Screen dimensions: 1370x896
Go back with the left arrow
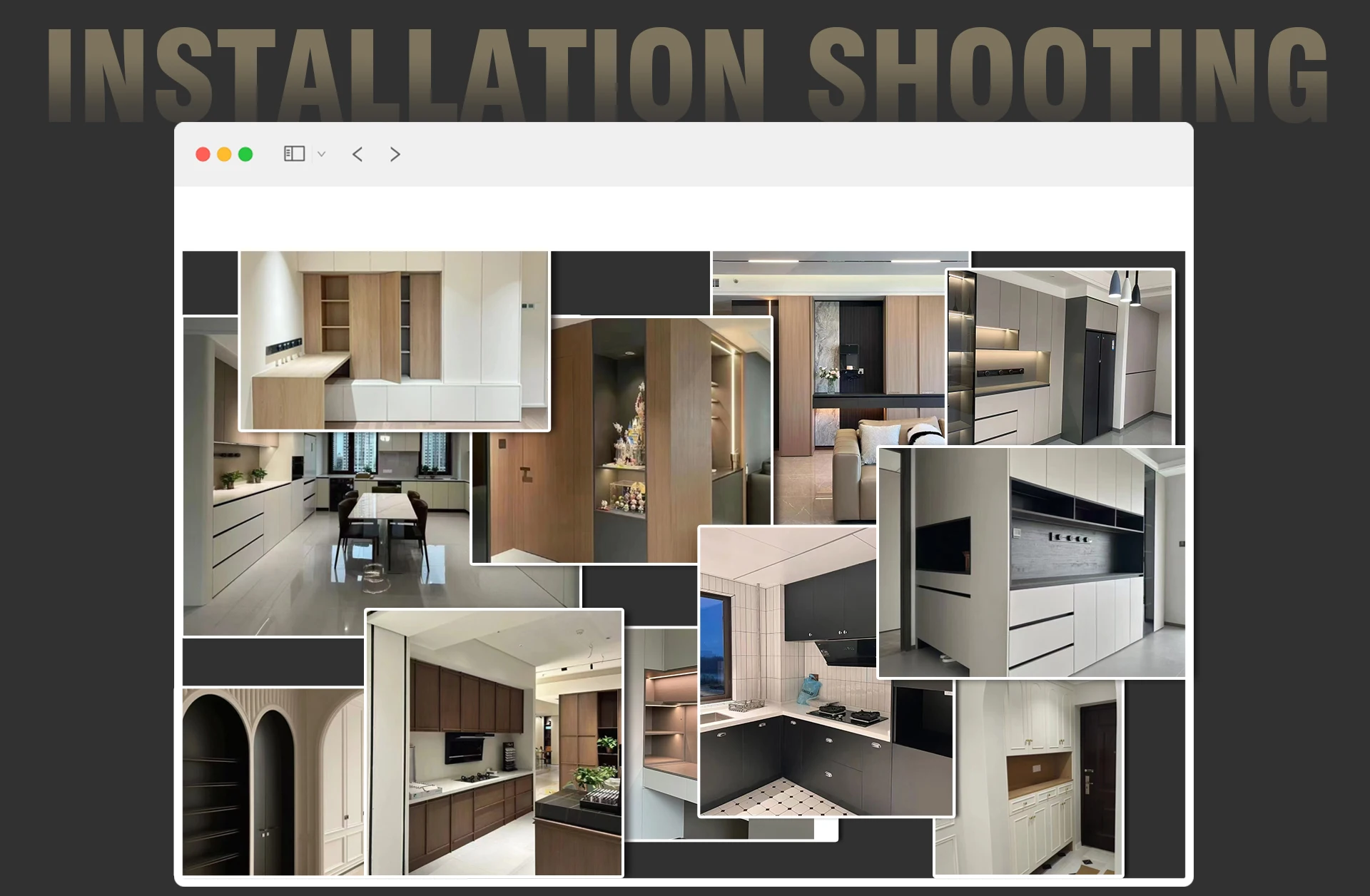pyautogui.click(x=357, y=154)
